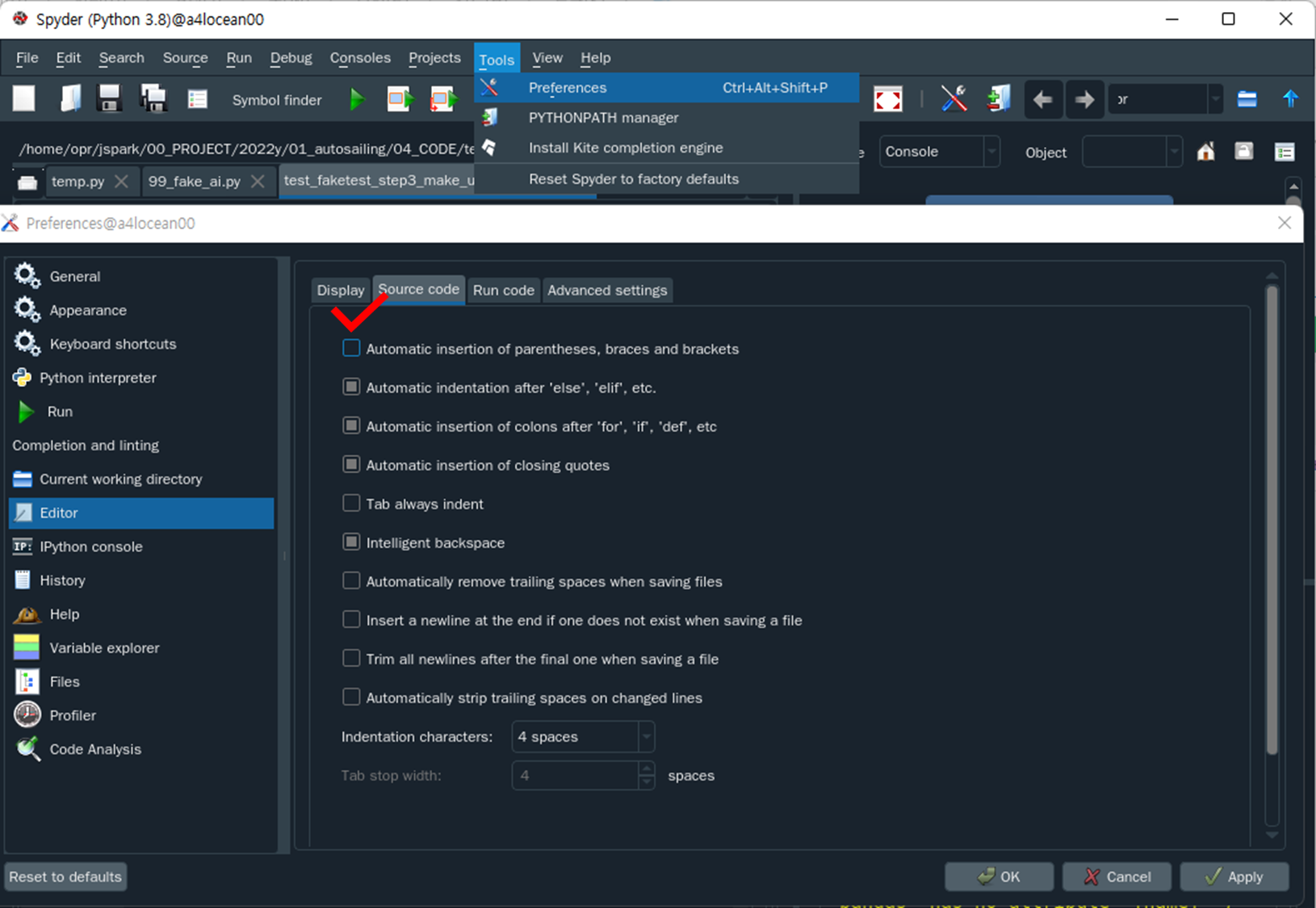Open the Console source dropdown
Viewport: 1316px width, 908px height.
[x=939, y=152]
